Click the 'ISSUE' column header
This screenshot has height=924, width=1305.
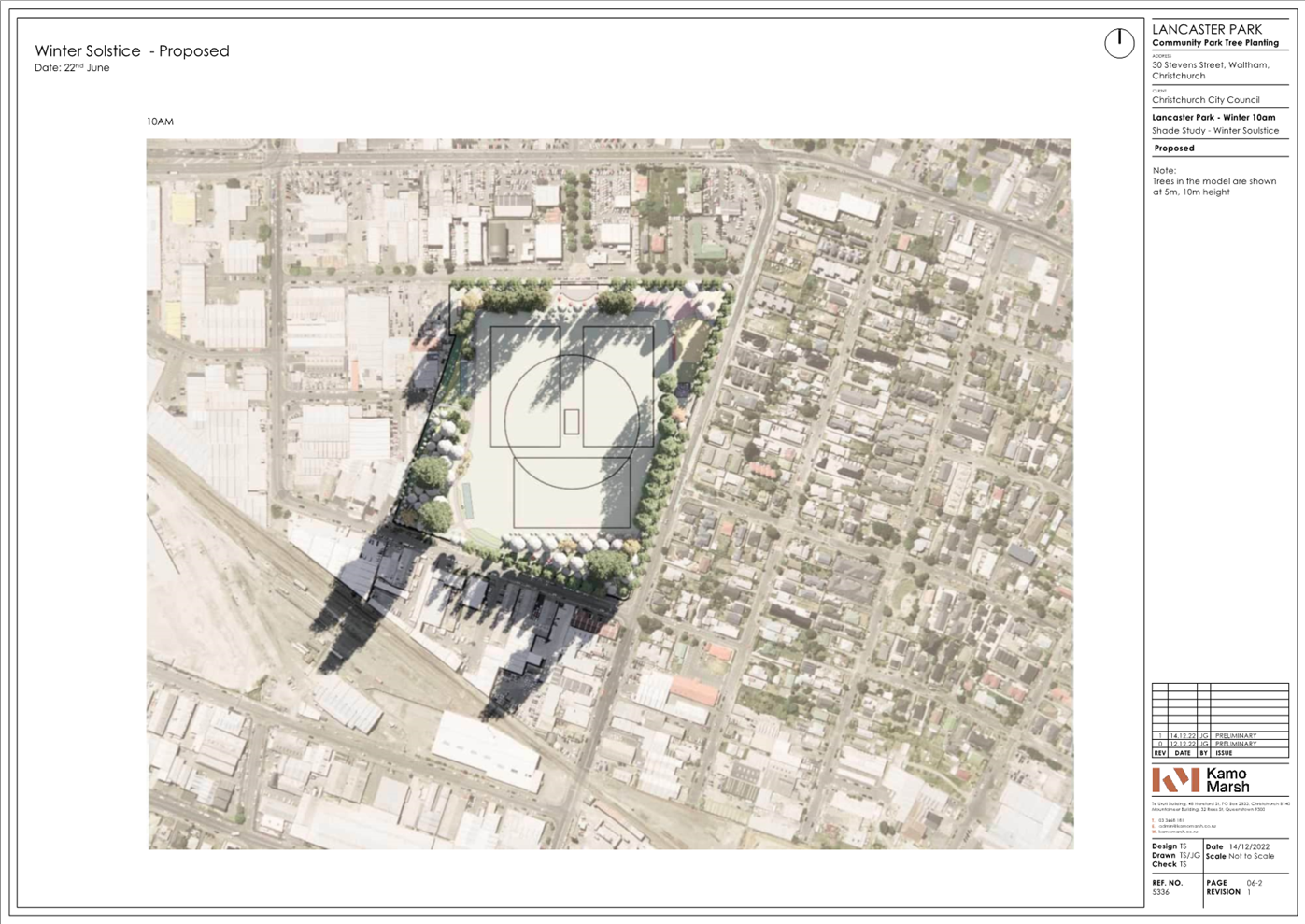(1224, 753)
